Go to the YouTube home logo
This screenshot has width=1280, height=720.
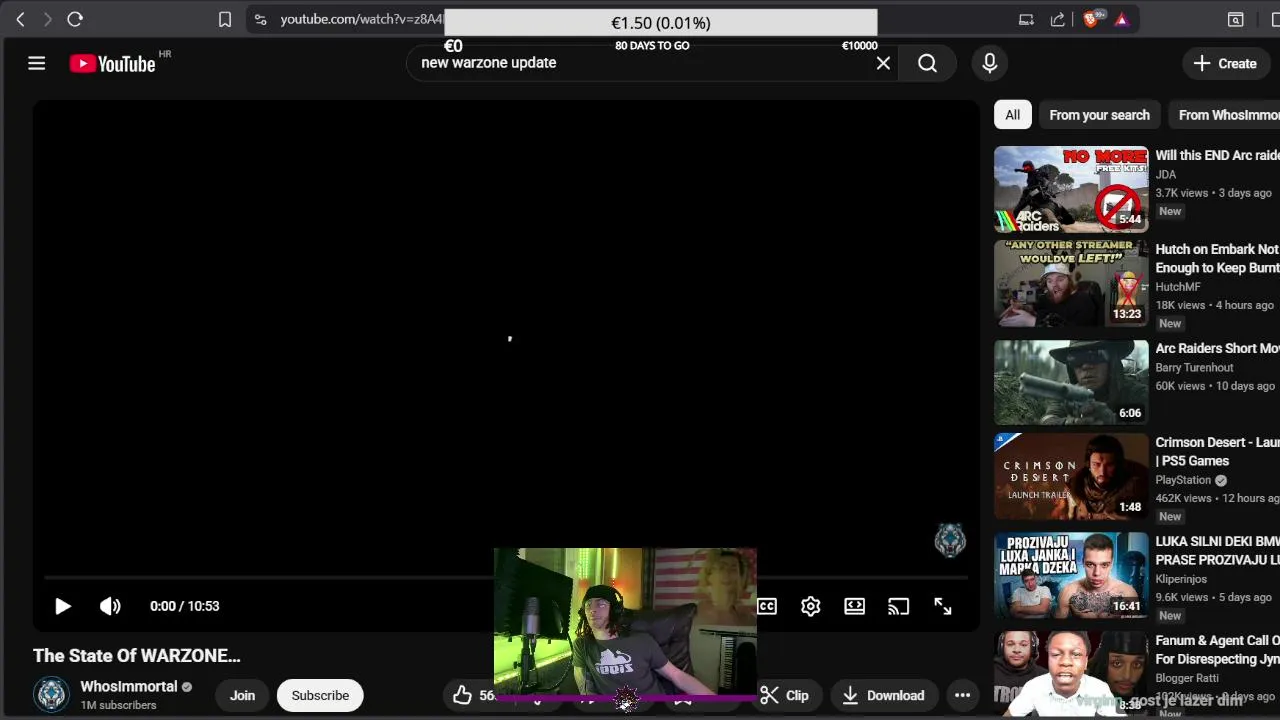coord(113,64)
